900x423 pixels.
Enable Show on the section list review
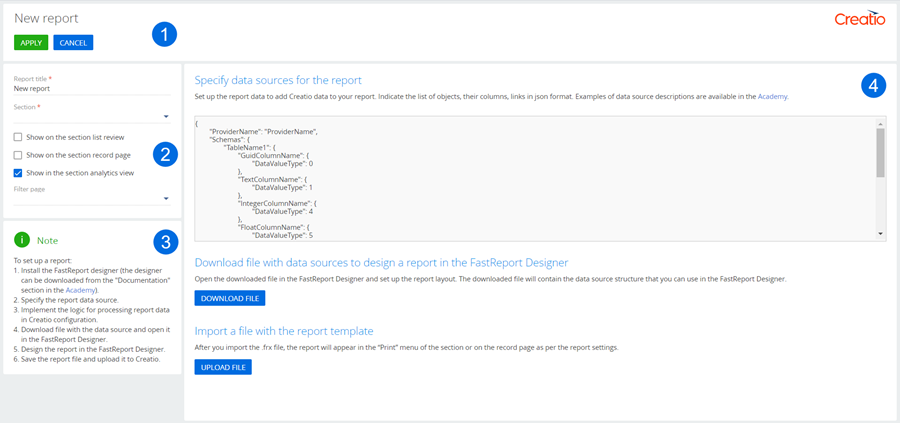pyautogui.click(x=19, y=137)
